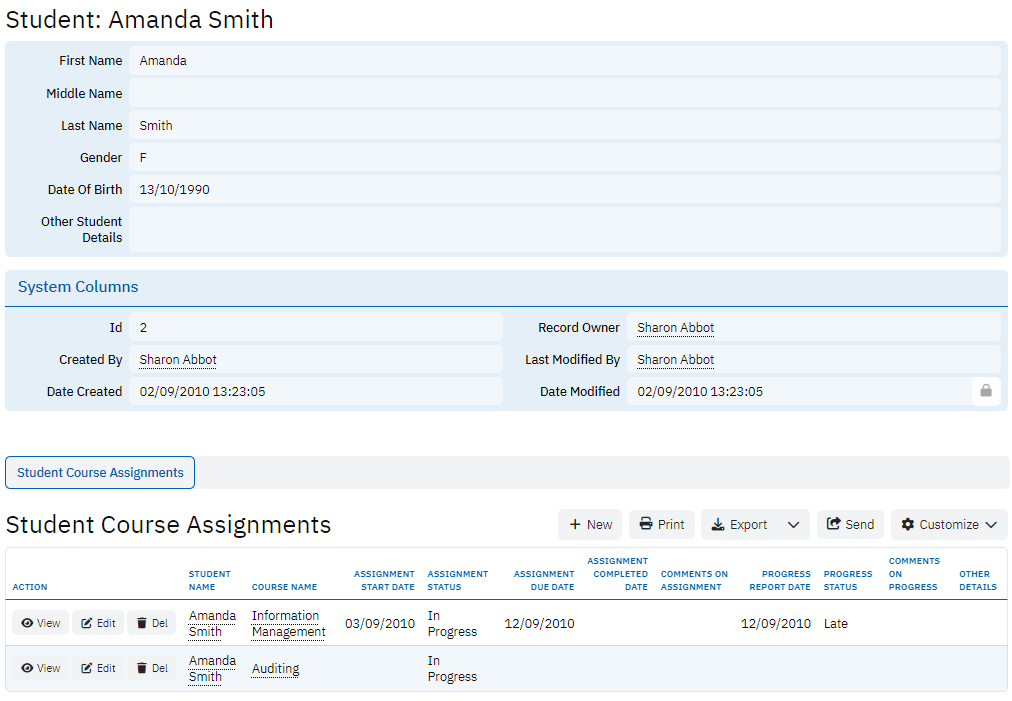
Task: Delete the Auditing assignment row
Action: pos(152,668)
